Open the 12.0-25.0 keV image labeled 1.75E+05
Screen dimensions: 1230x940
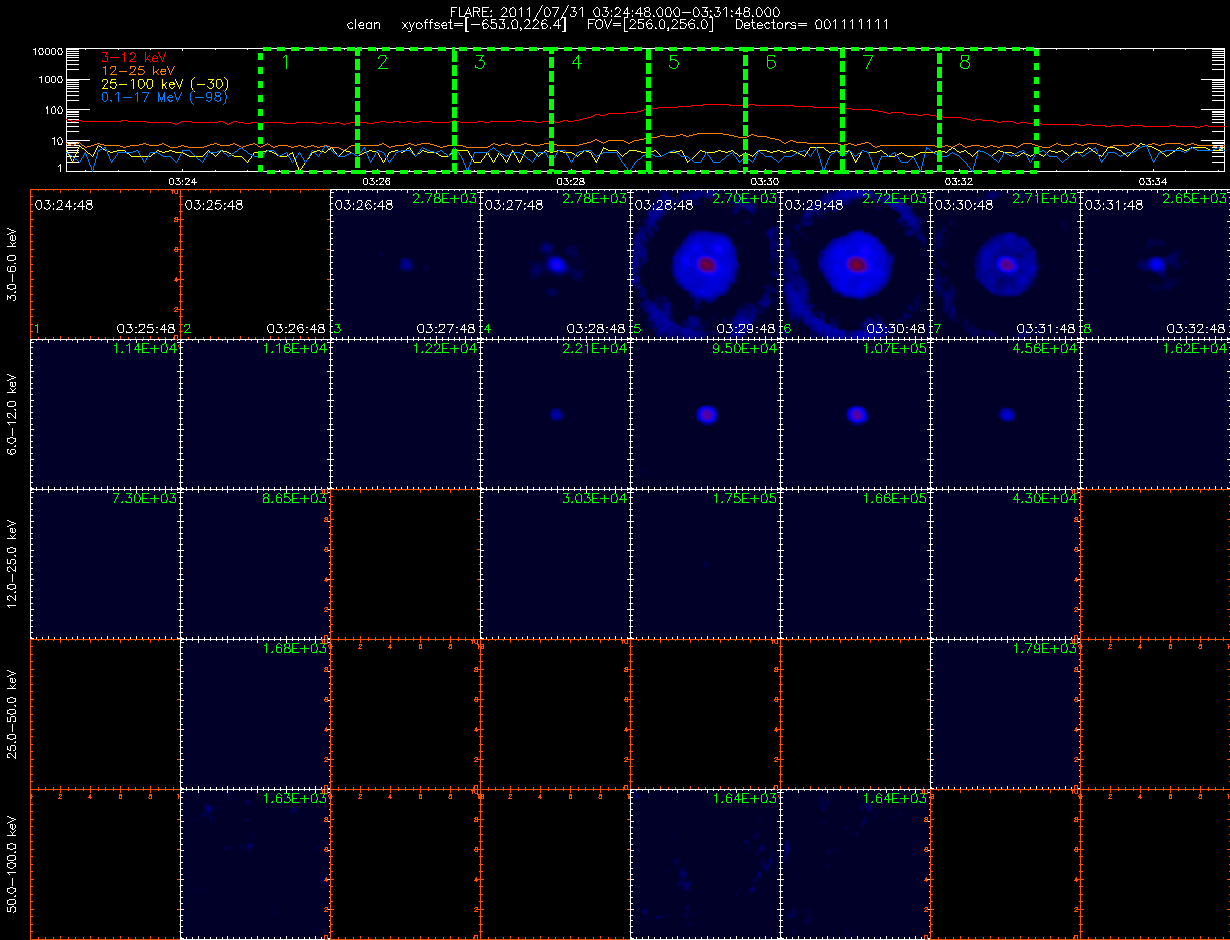(x=705, y=563)
